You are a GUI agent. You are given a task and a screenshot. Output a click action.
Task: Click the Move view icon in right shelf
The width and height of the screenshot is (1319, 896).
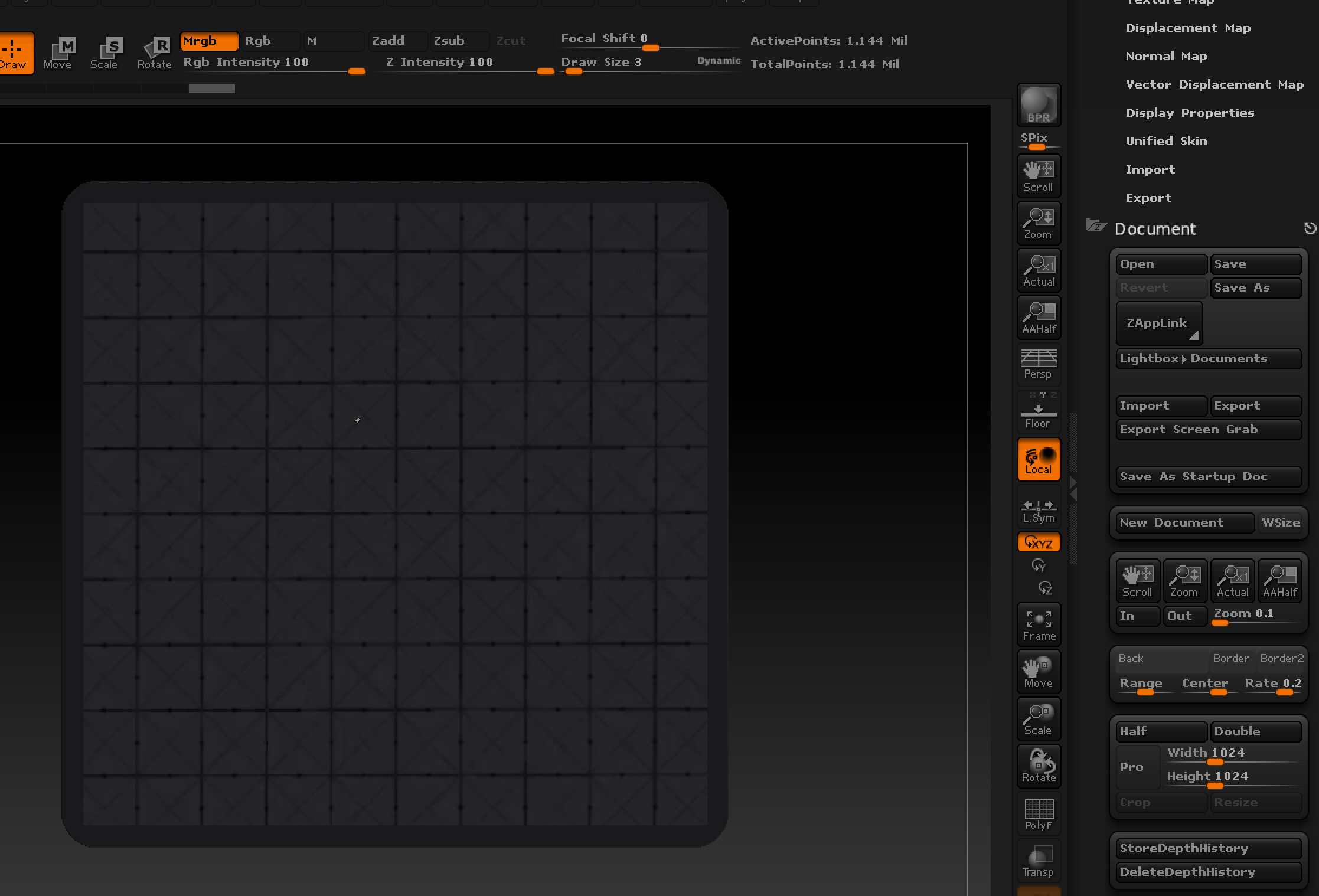tap(1039, 672)
